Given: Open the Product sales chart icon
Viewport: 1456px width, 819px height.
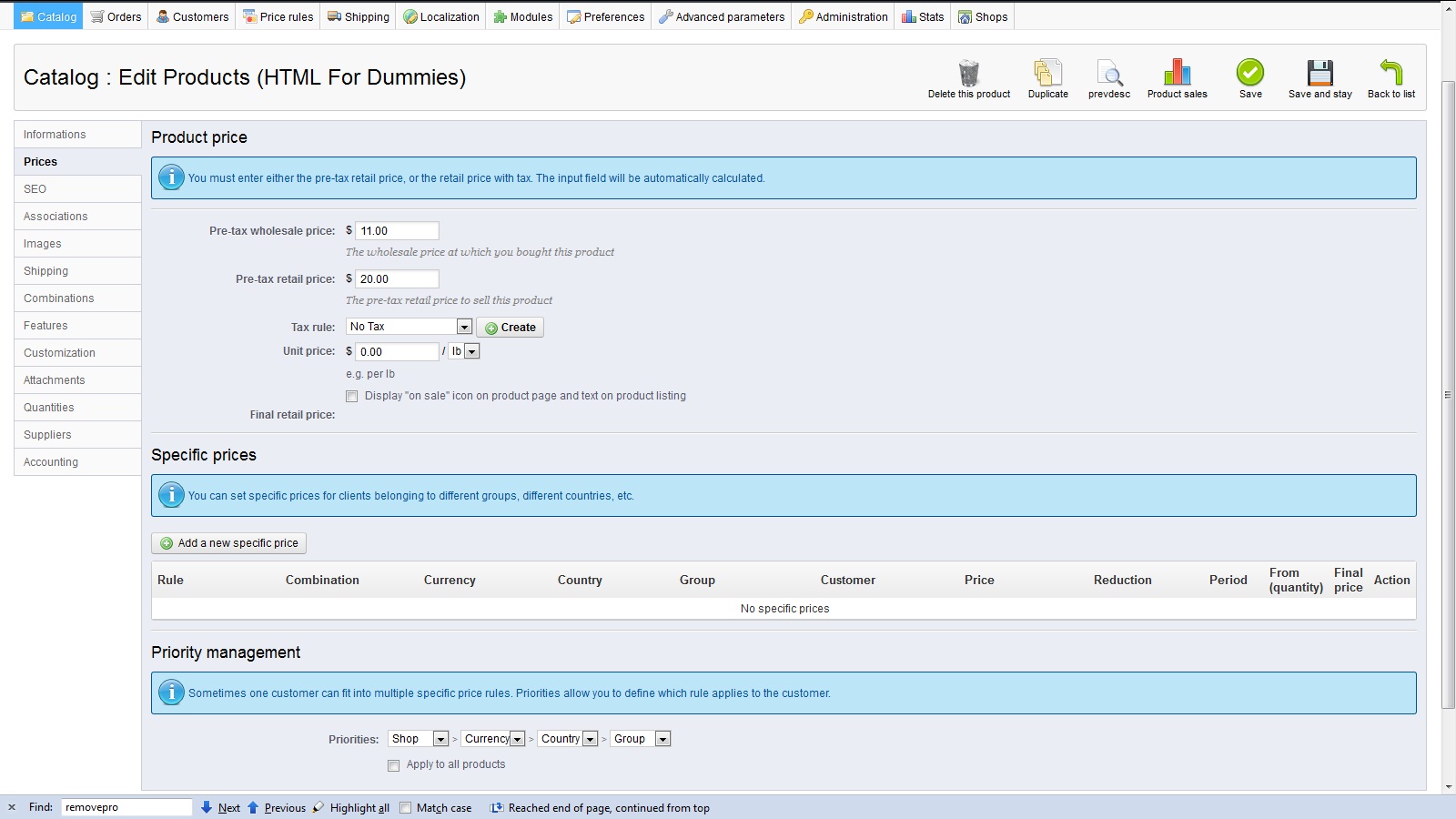Looking at the screenshot, I should pyautogui.click(x=1177, y=73).
